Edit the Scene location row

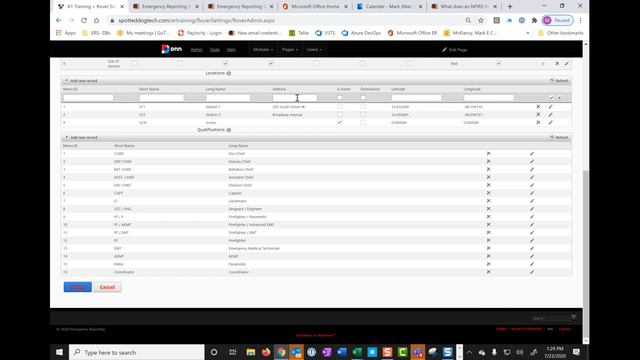click(551, 122)
